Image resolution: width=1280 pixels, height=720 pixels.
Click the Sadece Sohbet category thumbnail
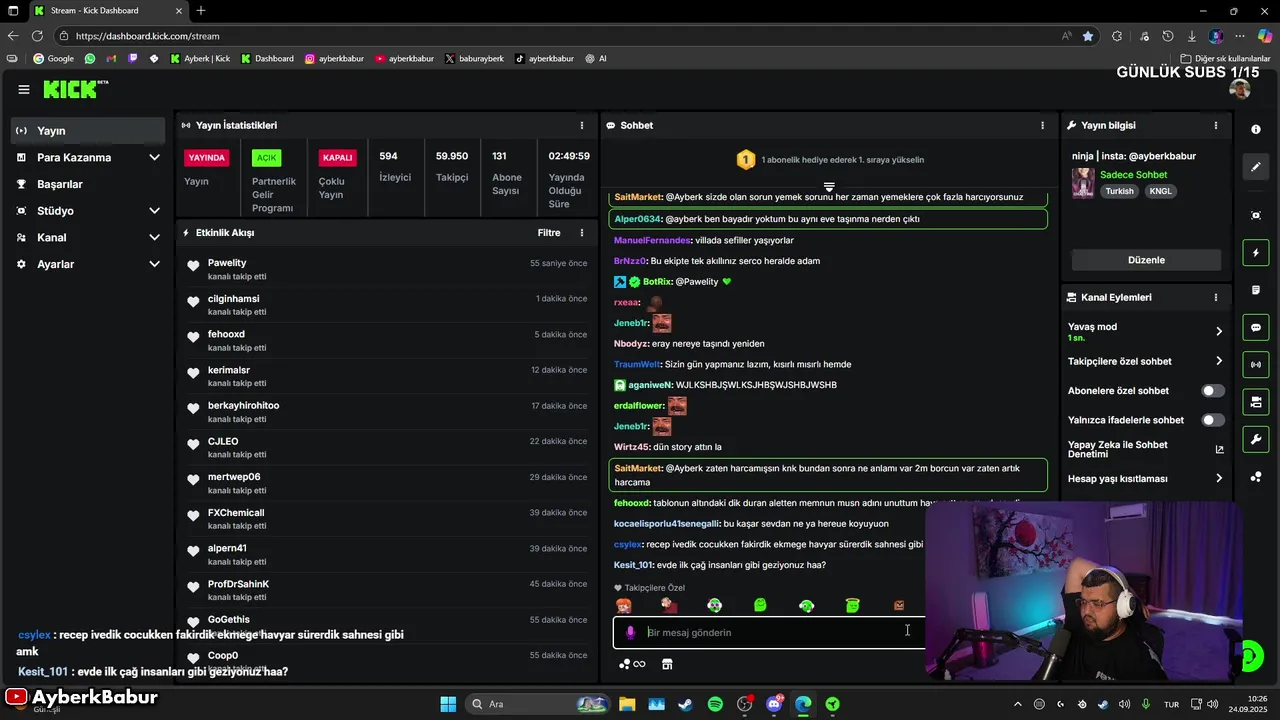(x=1082, y=183)
